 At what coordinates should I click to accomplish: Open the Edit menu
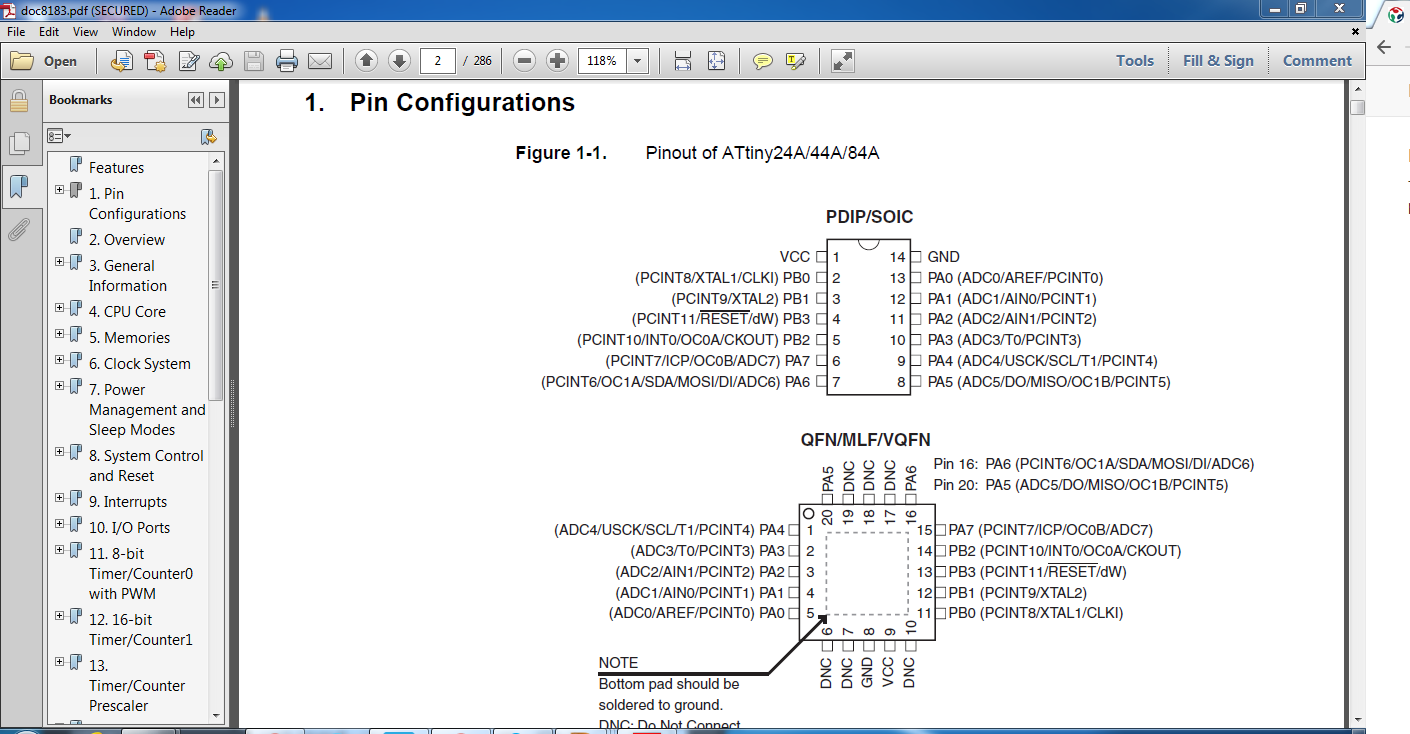click(x=49, y=32)
